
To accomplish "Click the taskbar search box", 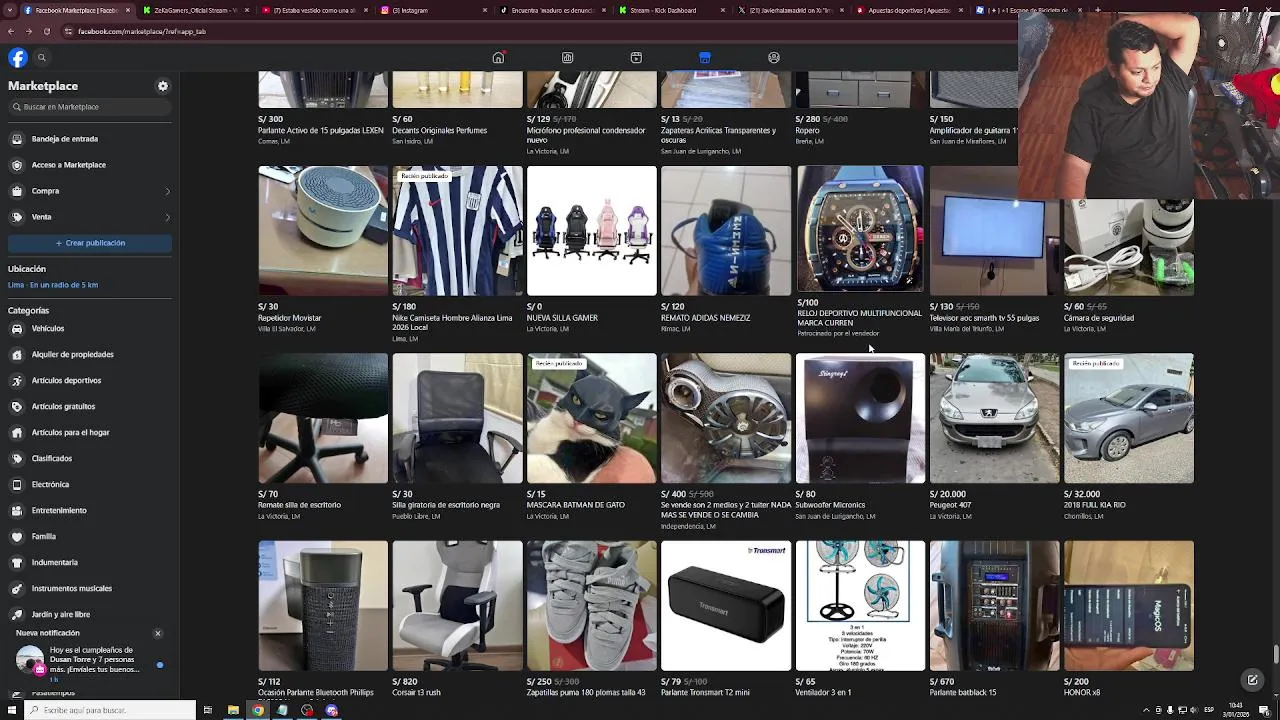I will pos(110,710).
